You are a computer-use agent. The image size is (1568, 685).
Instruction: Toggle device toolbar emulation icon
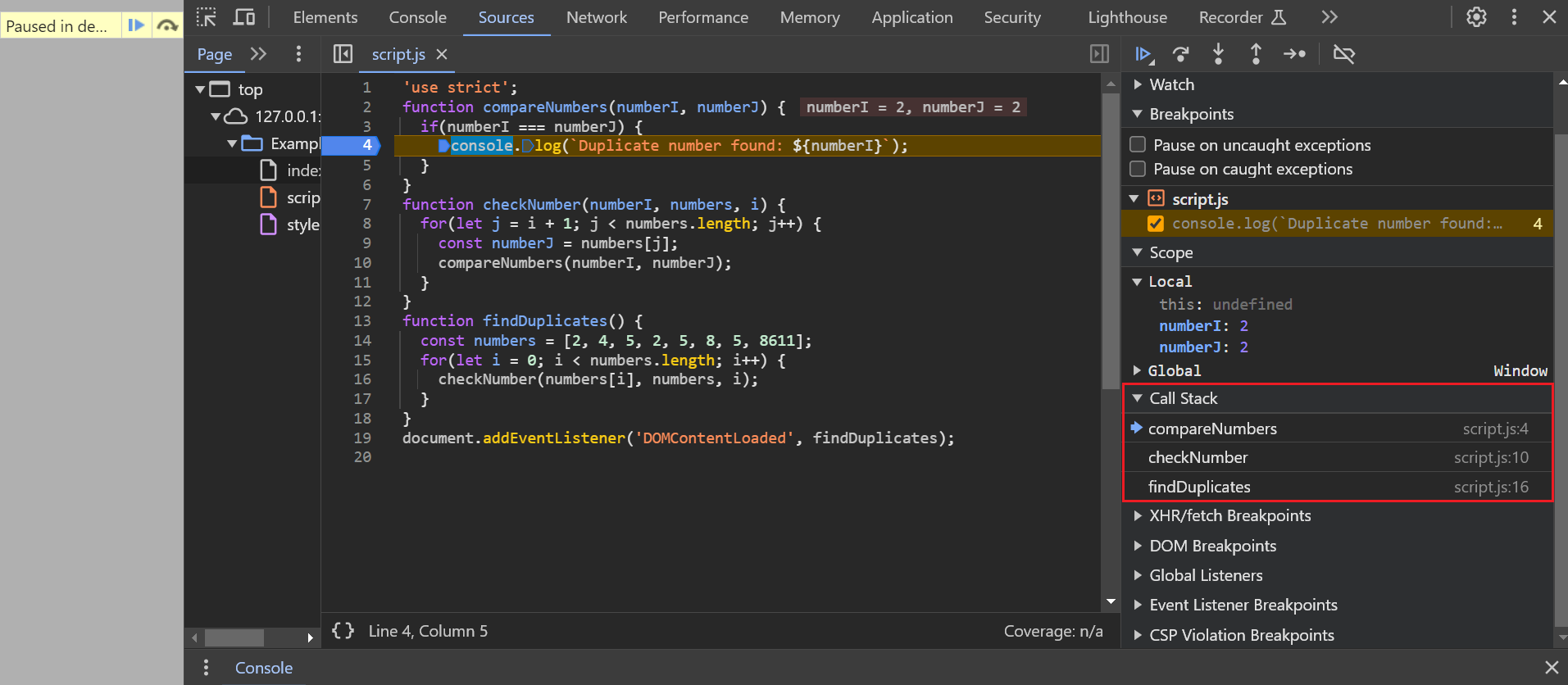tap(244, 17)
